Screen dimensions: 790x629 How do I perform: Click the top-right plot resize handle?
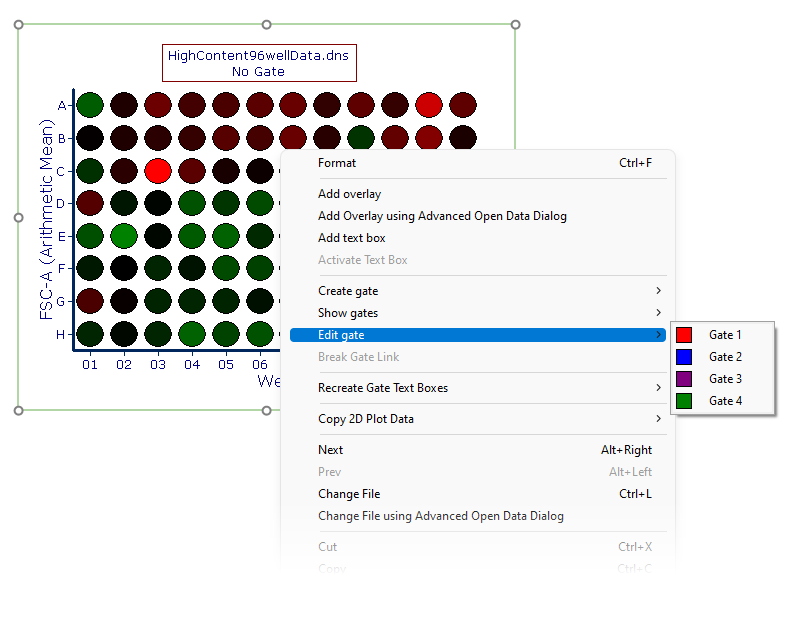point(515,25)
